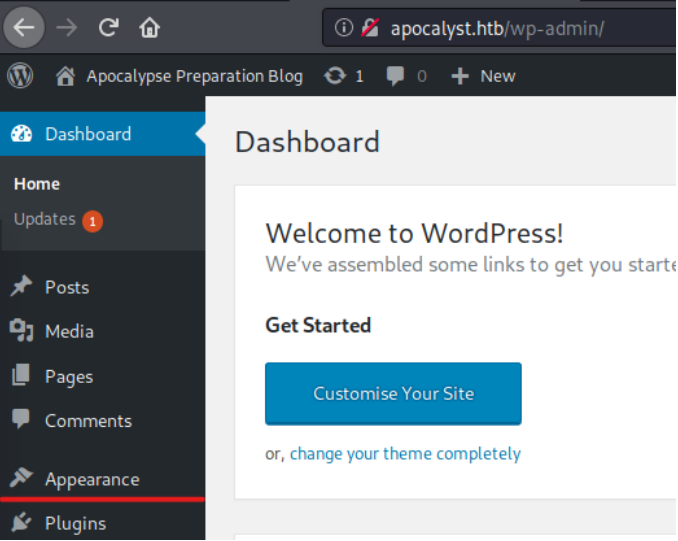This screenshot has width=678, height=541.
Task: Click the updates count 1 in admin bar
Action: (359, 77)
